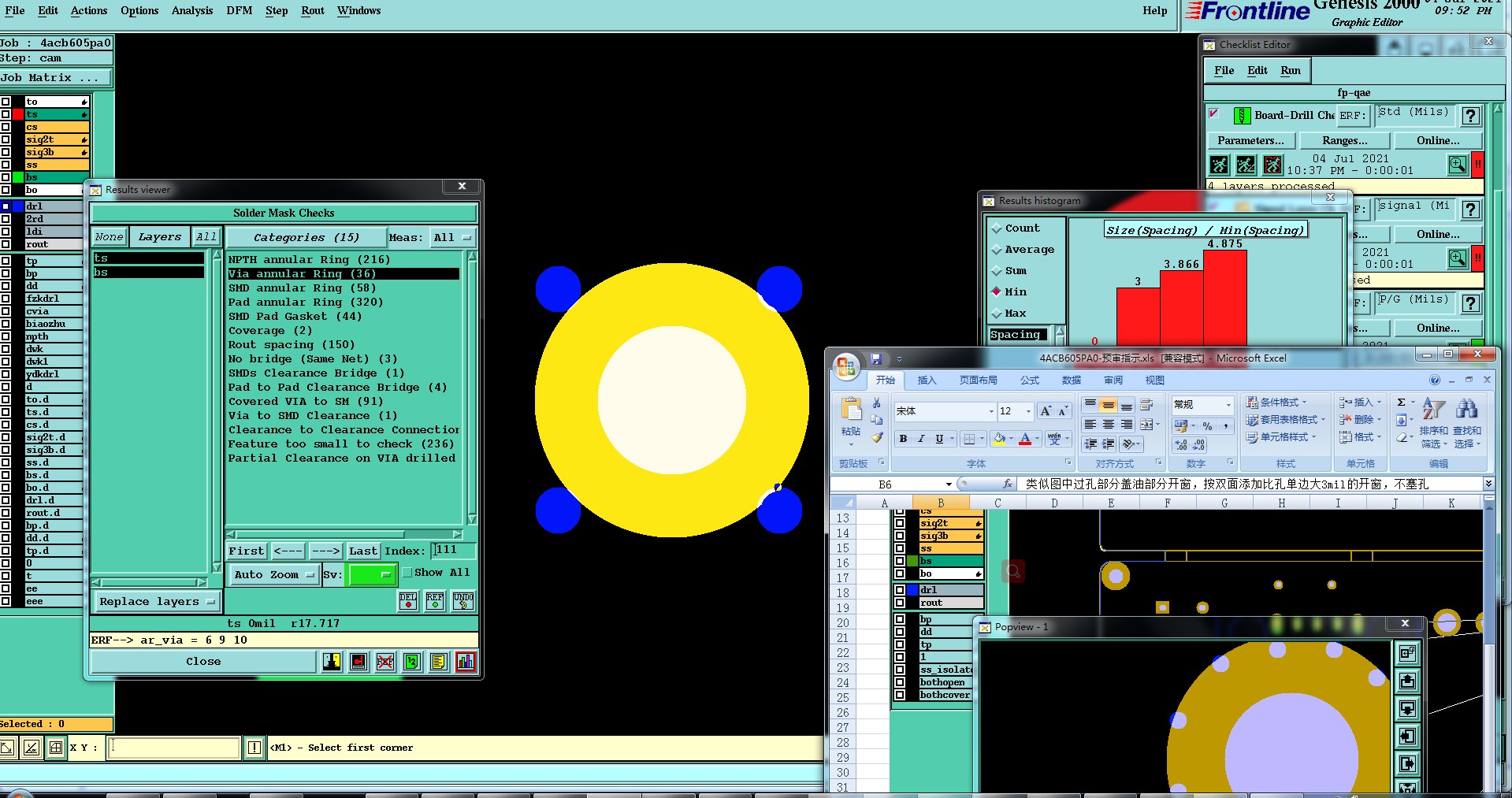Open the Excel Name Box dropdown arrow
Image resolution: width=1512 pixels, height=798 pixels.
(x=949, y=484)
